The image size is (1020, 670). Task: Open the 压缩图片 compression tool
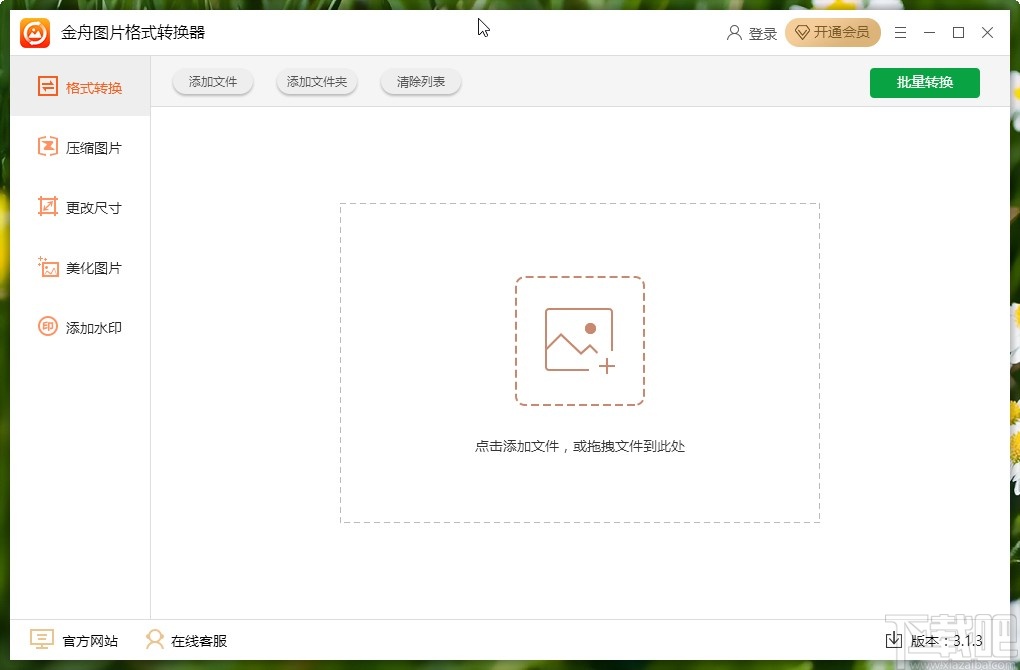tap(85, 147)
